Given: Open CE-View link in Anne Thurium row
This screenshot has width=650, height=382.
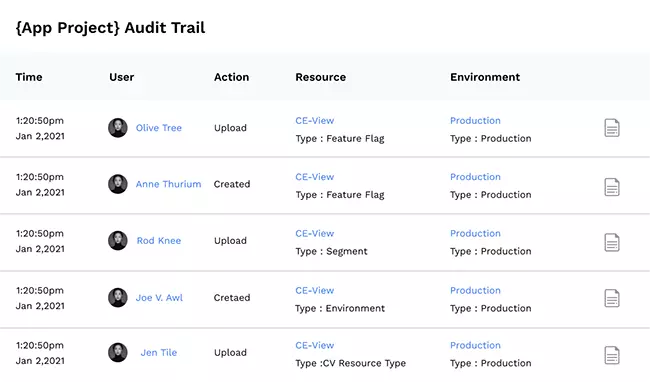Looking at the screenshot, I should (x=315, y=177).
